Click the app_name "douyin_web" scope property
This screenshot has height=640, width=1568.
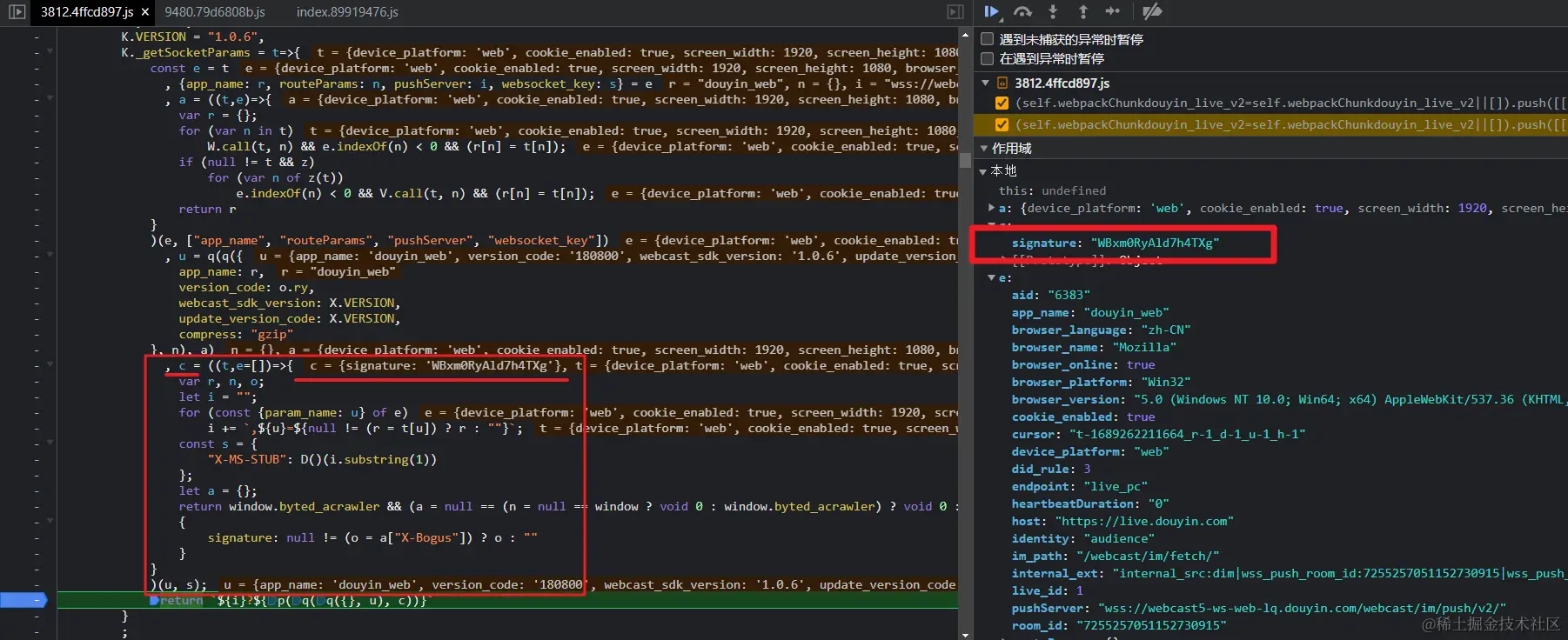(x=1090, y=313)
